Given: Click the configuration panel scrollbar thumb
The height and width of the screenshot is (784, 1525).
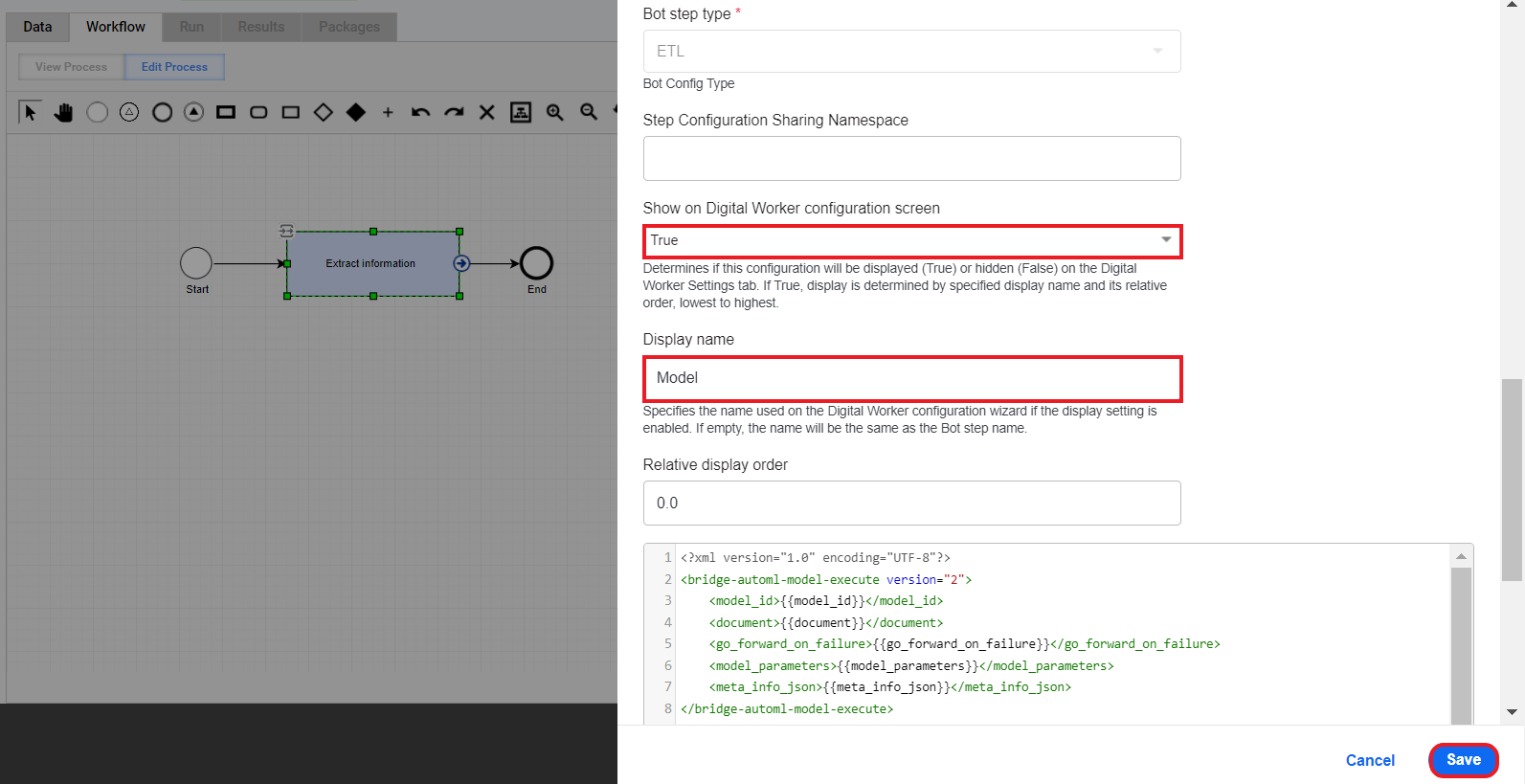Looking at the screenshot, I should 1513,480.
